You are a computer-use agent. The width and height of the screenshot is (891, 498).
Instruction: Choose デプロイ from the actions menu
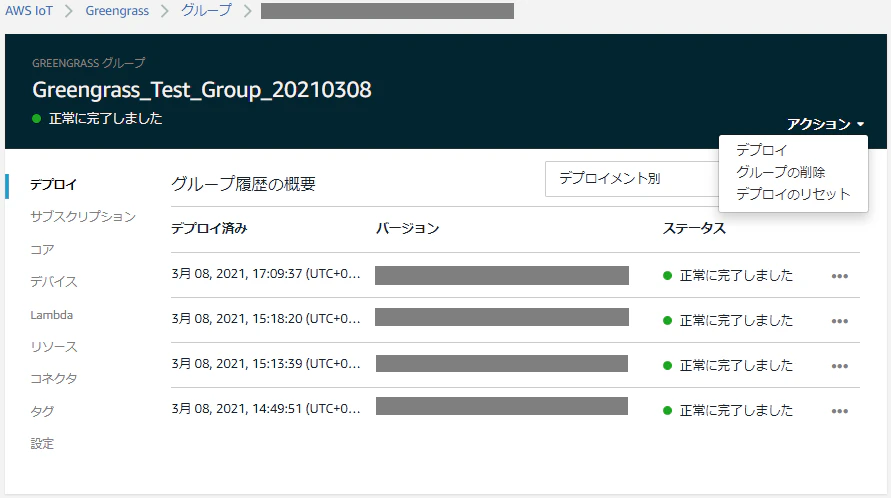tap(761, 150)
